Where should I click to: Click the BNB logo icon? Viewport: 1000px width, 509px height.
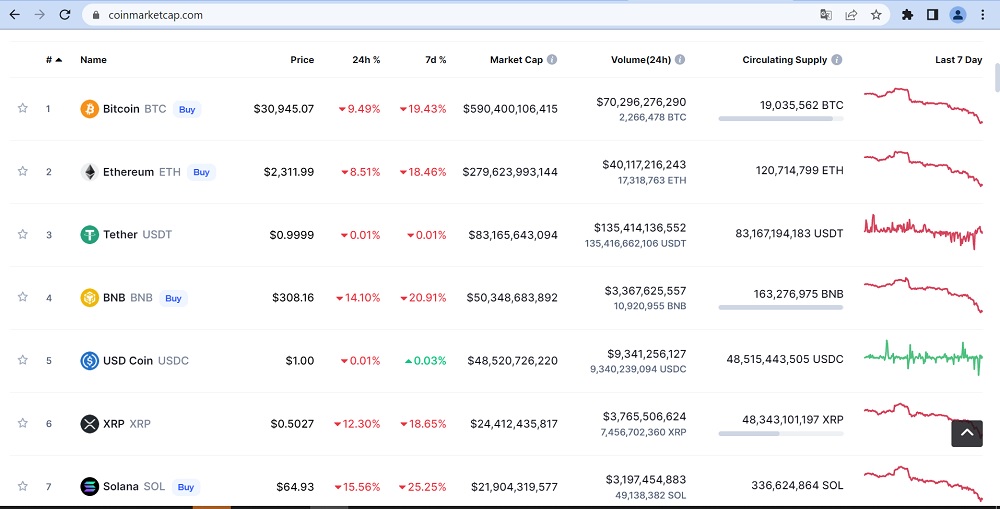coord(89,297)
